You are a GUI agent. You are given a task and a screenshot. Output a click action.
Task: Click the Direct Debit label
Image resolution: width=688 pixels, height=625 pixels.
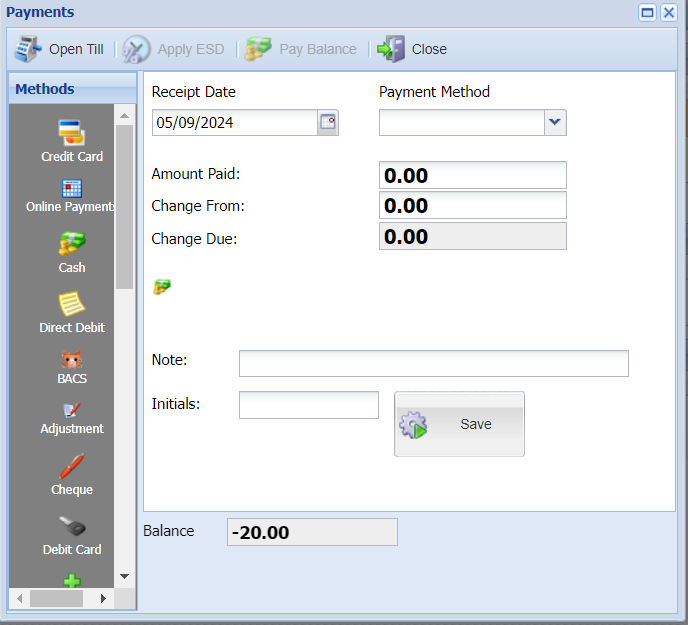(72, 328)
